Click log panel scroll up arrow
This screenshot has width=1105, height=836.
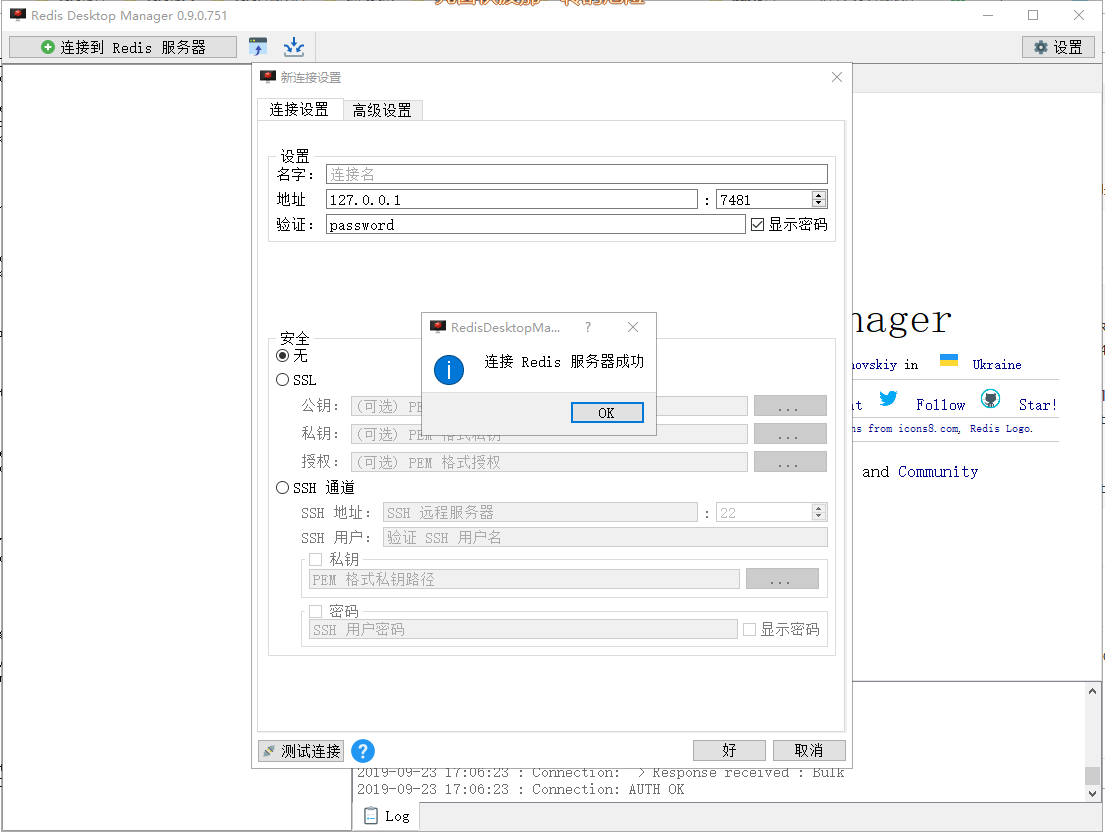tap(1092, 692)
